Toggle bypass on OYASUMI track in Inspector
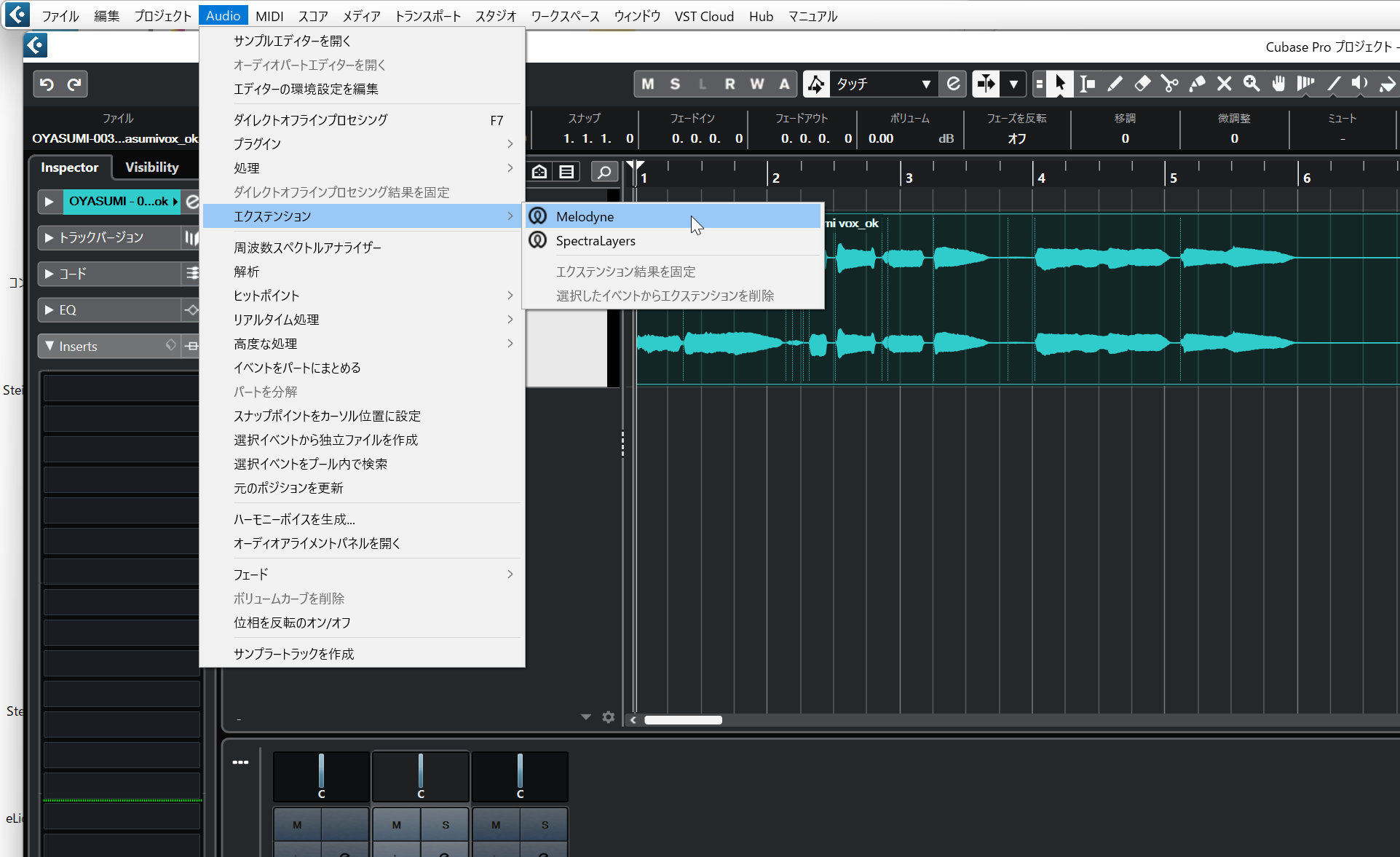The width and height of the screenshot is (1400, 857). (x=191, y=202)
